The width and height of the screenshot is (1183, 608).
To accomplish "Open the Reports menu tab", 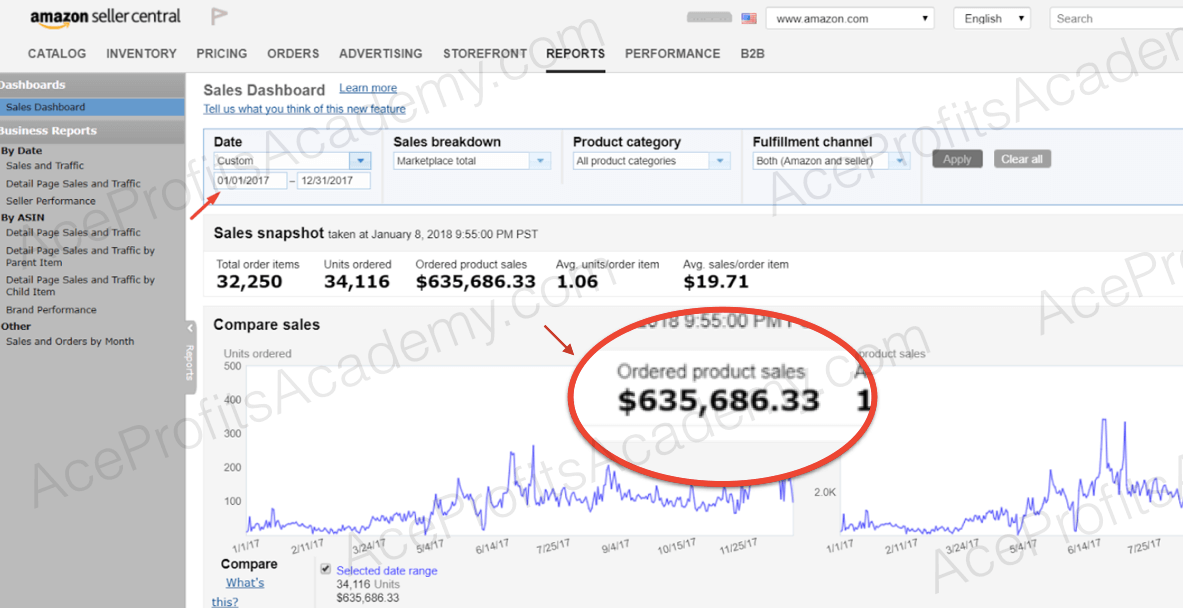I will (575, 54).
